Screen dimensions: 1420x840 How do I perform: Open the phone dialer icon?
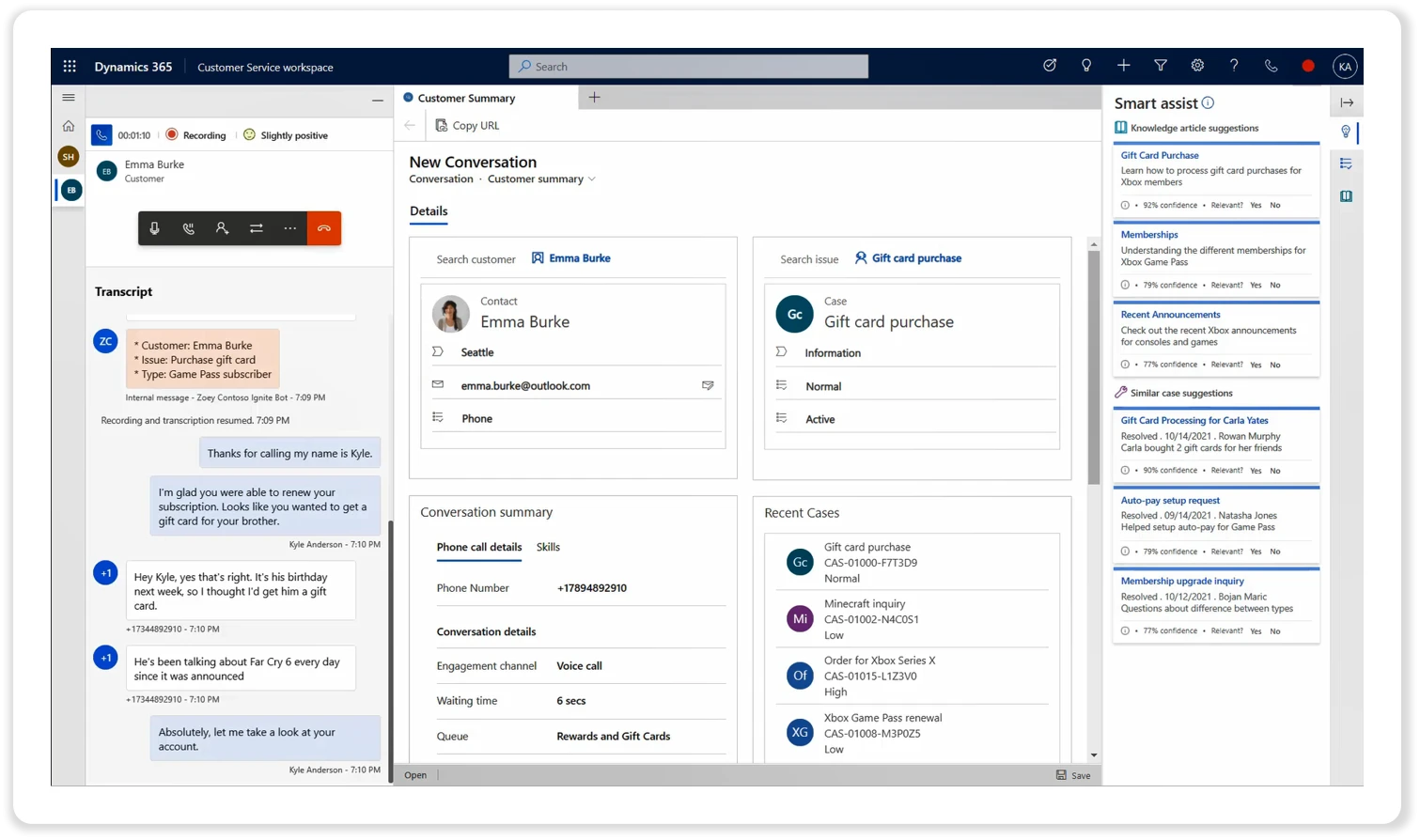point(1270,66)
